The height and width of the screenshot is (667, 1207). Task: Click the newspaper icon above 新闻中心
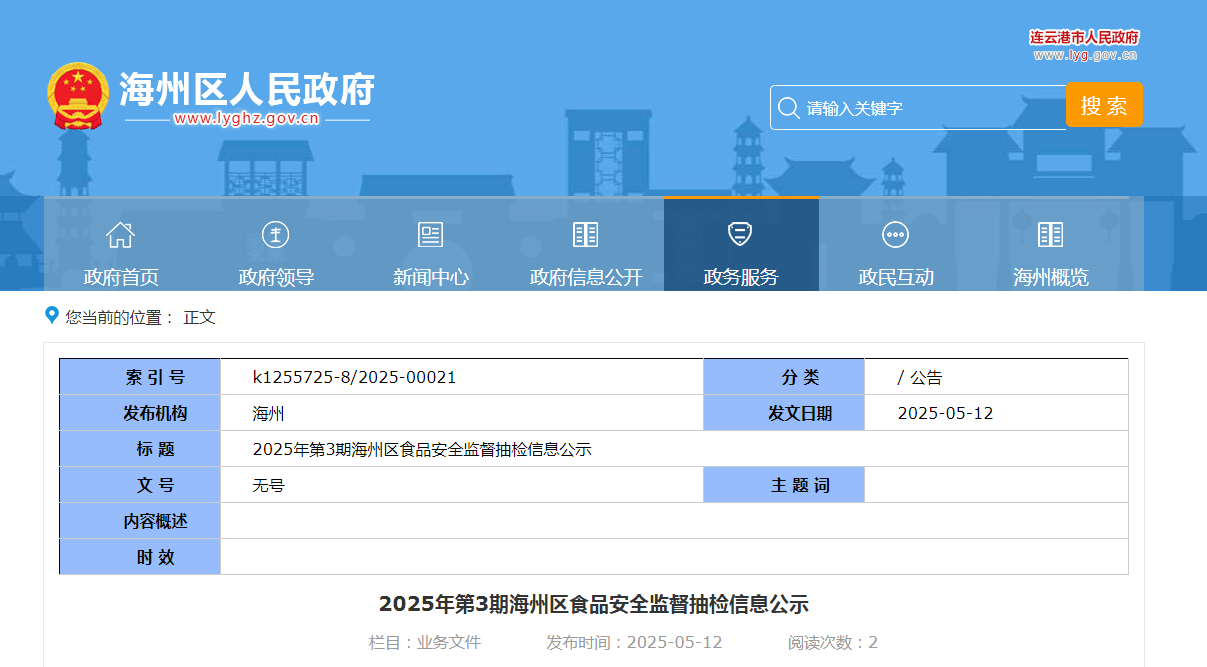pyautogui.click(x=430, y=235)
